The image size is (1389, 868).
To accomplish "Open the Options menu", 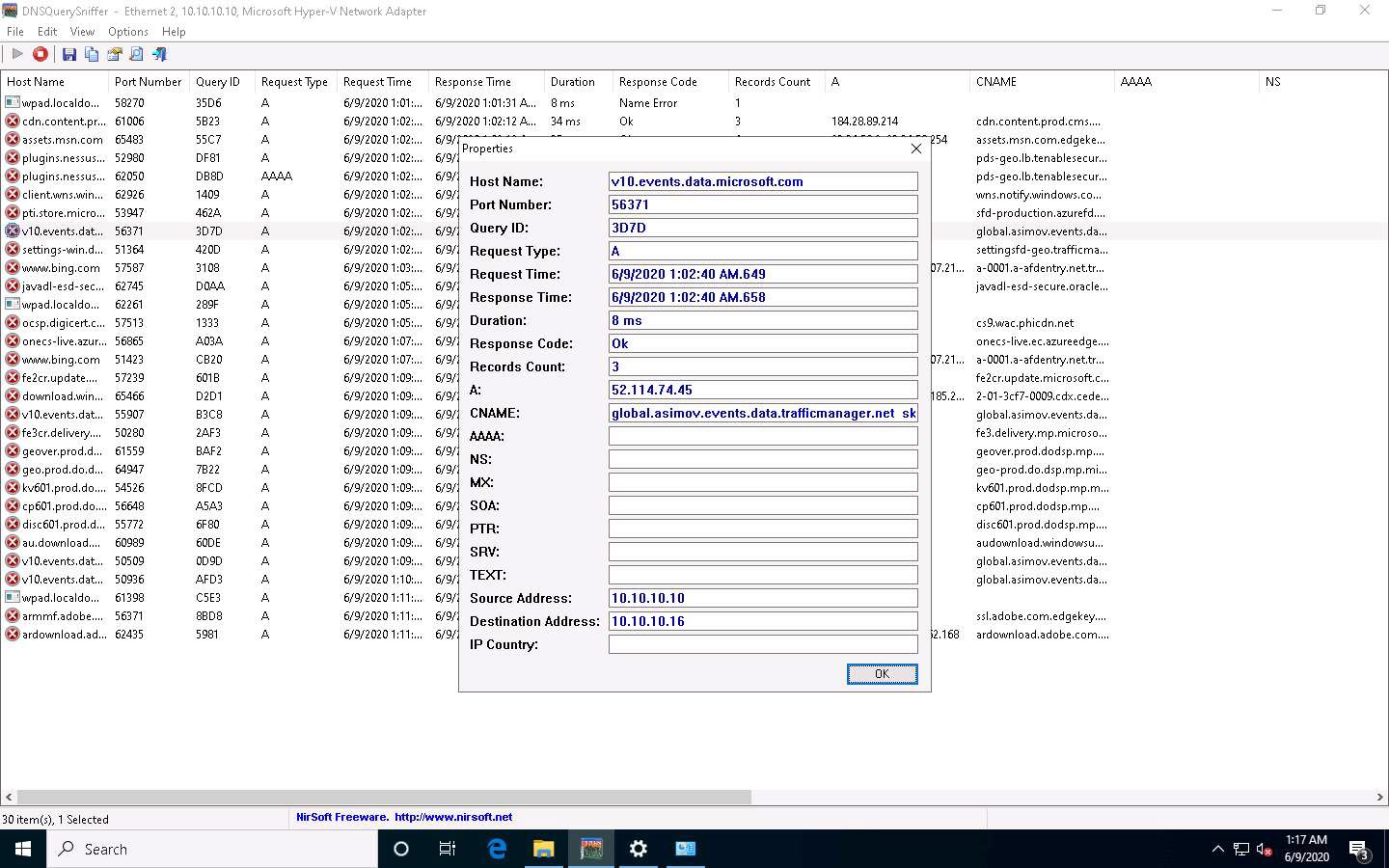I will [x=128, y=32].
